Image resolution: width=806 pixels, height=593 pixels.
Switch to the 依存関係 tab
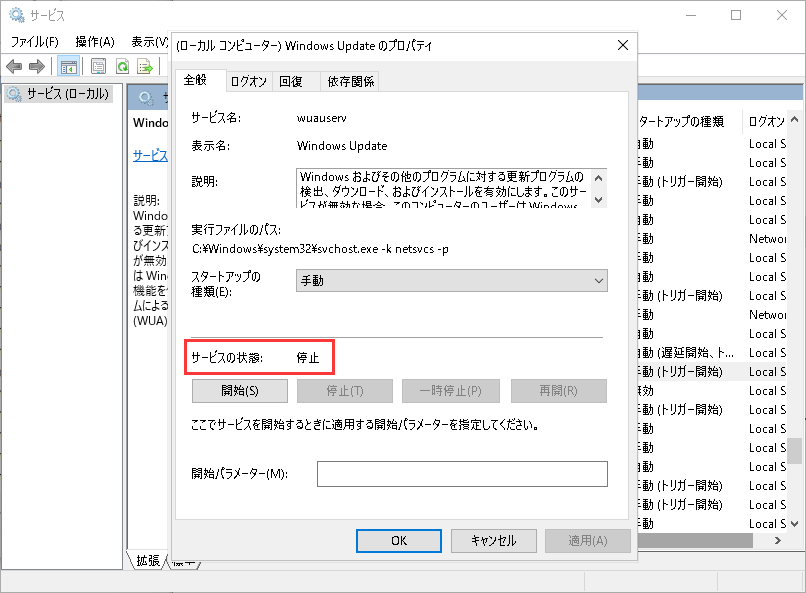[350, 81]
